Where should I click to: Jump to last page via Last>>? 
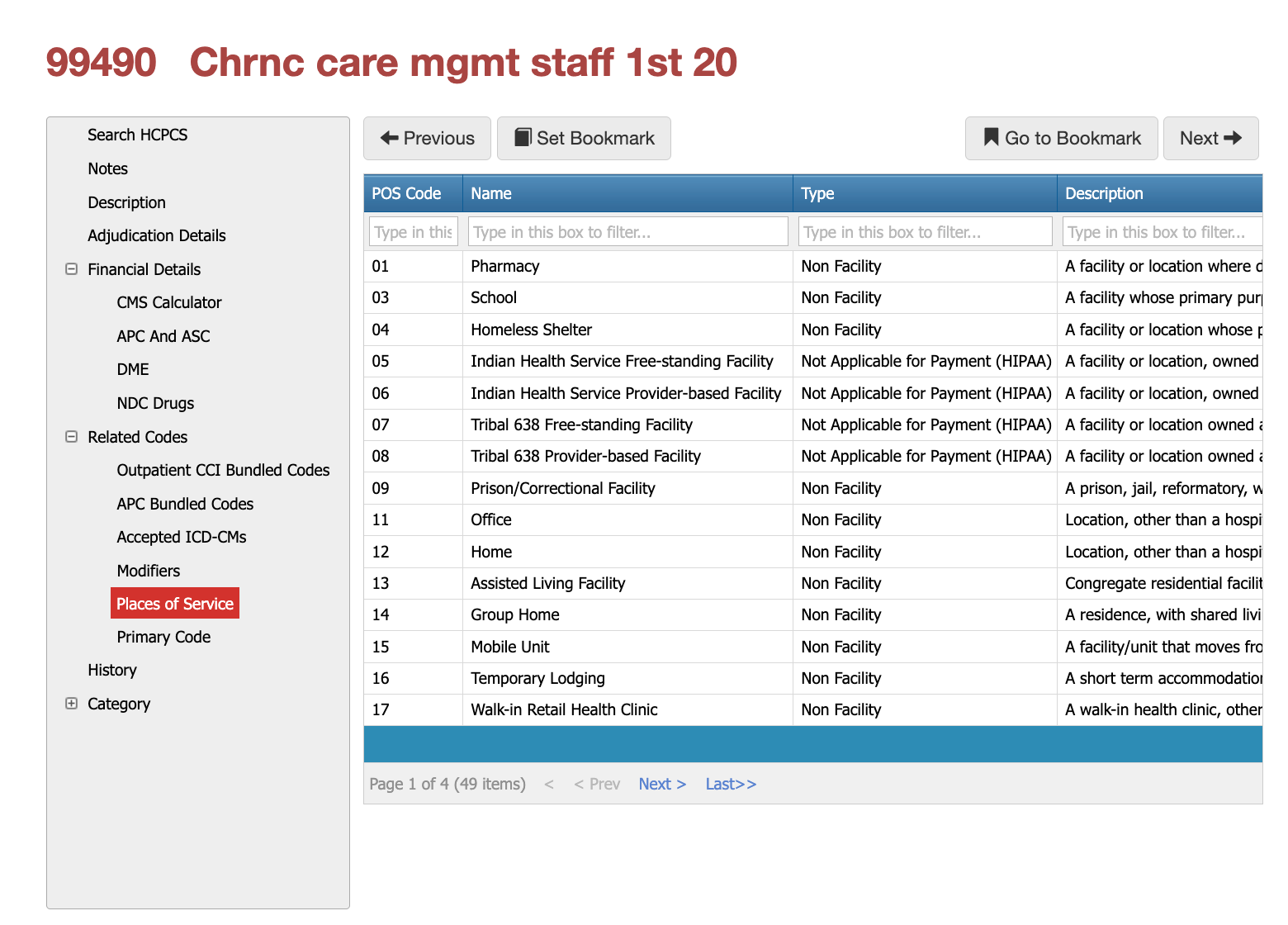(731, 784)
